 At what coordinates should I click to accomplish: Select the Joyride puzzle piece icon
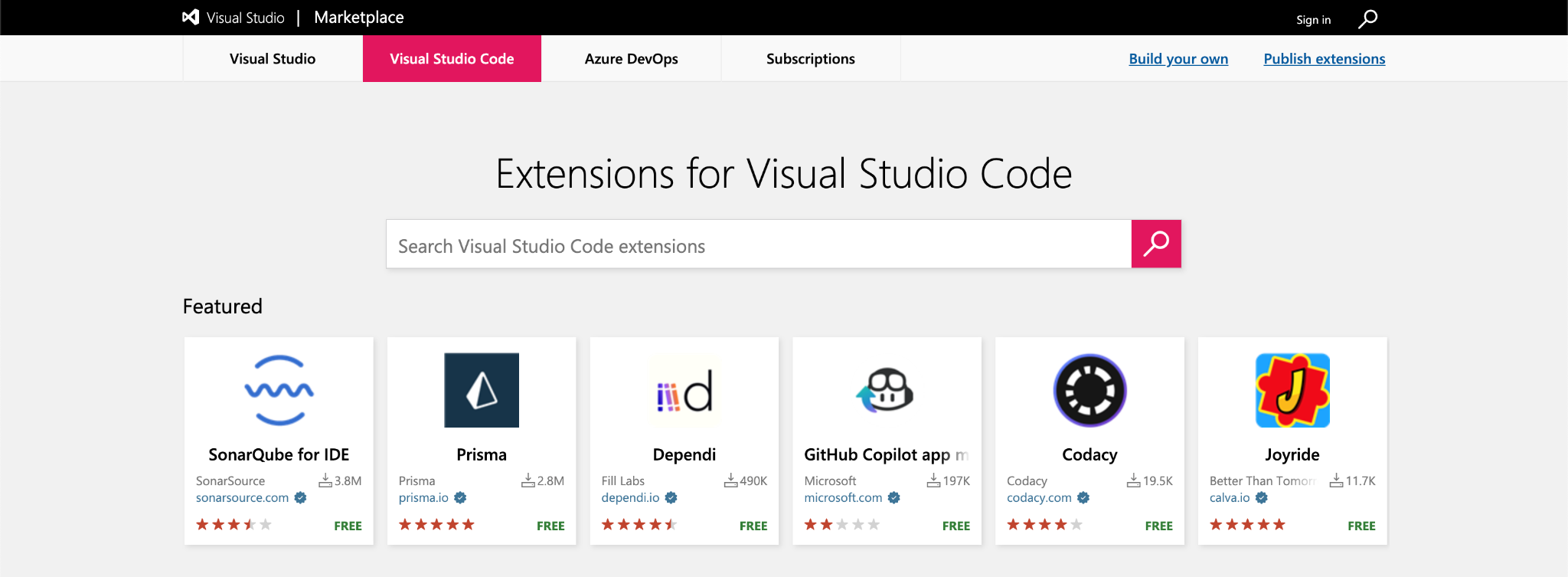(1292, 390)
